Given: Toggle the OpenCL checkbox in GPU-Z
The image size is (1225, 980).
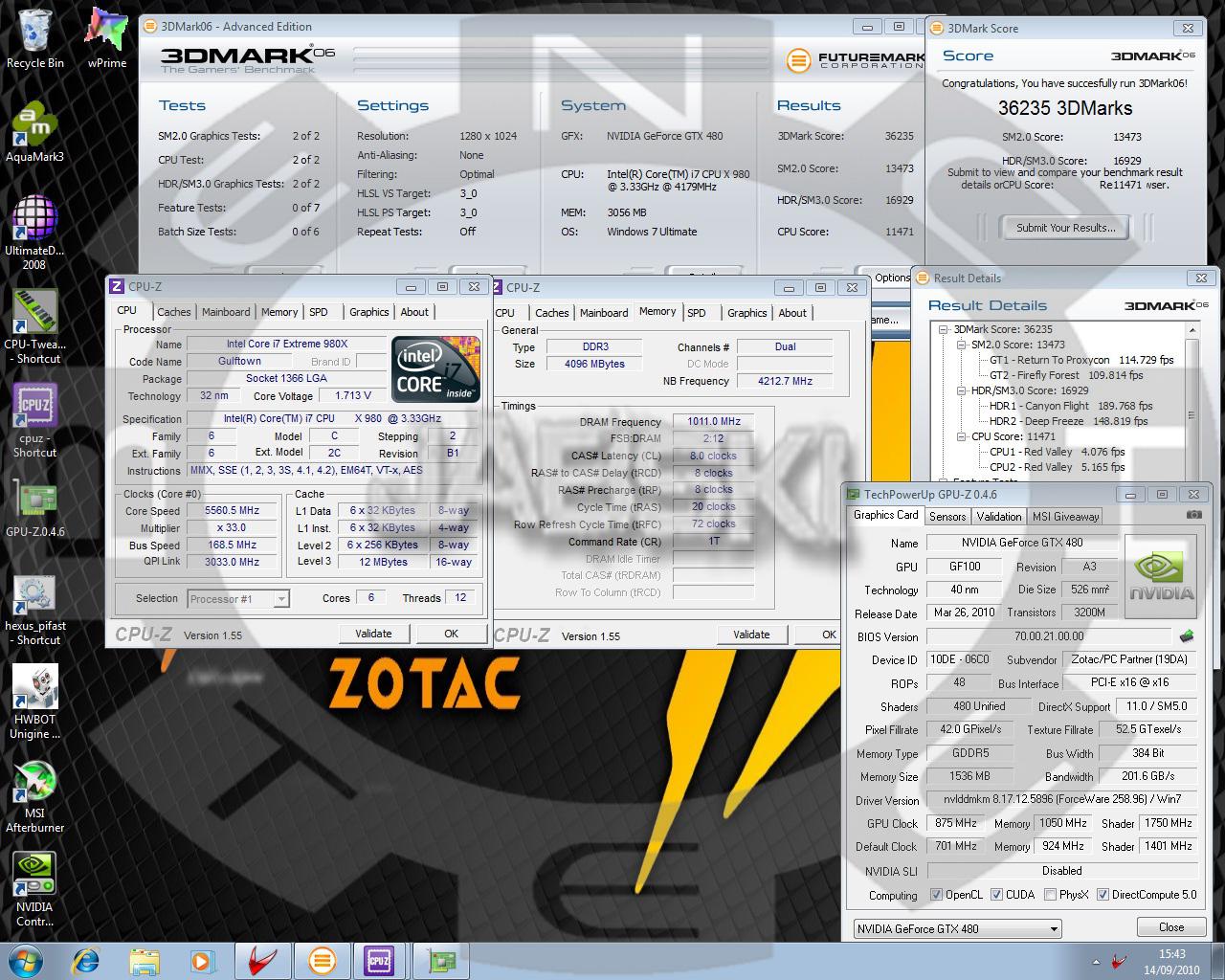Looking at the screenshot, I should pyautogui.click(x=936, y=895).
